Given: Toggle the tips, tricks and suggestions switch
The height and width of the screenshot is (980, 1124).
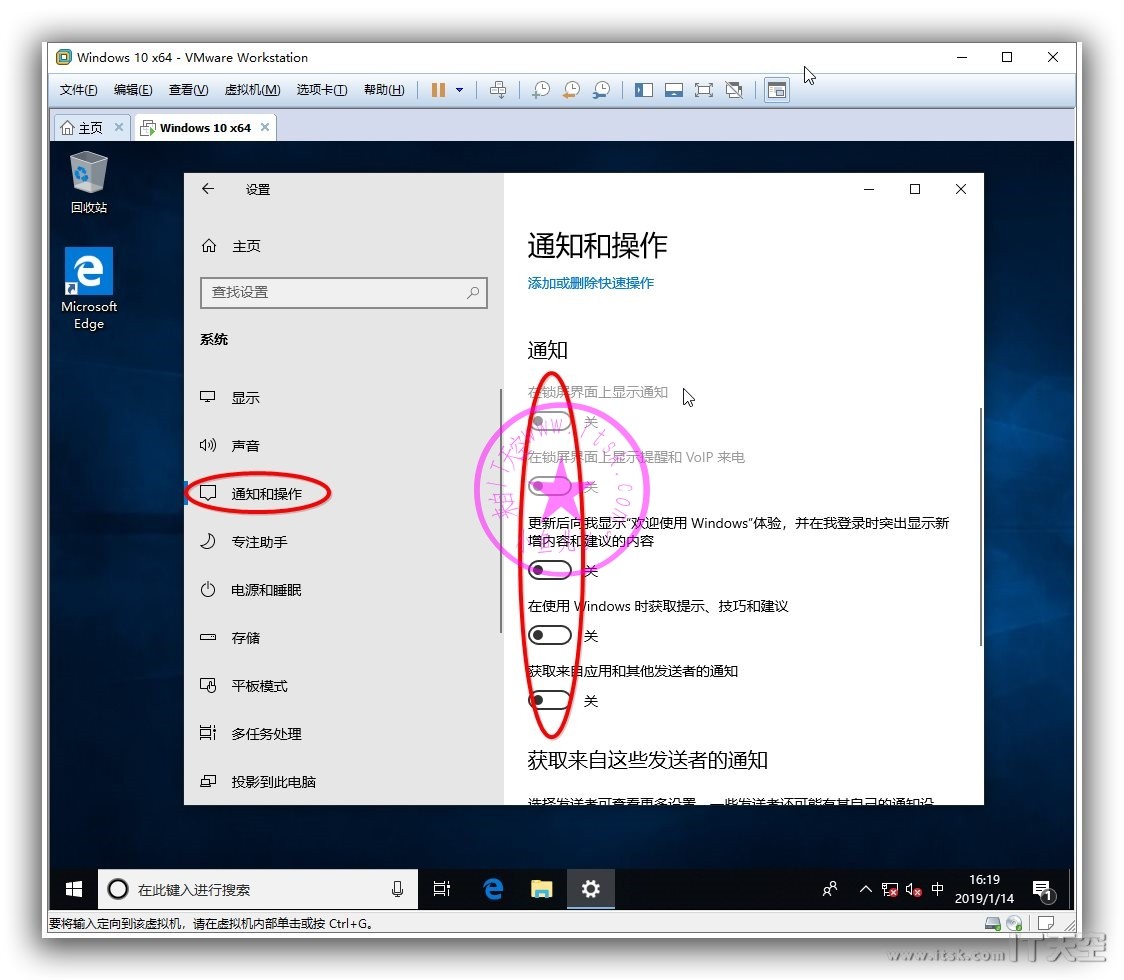Looking at the screenshot, I should click(550, 636).
